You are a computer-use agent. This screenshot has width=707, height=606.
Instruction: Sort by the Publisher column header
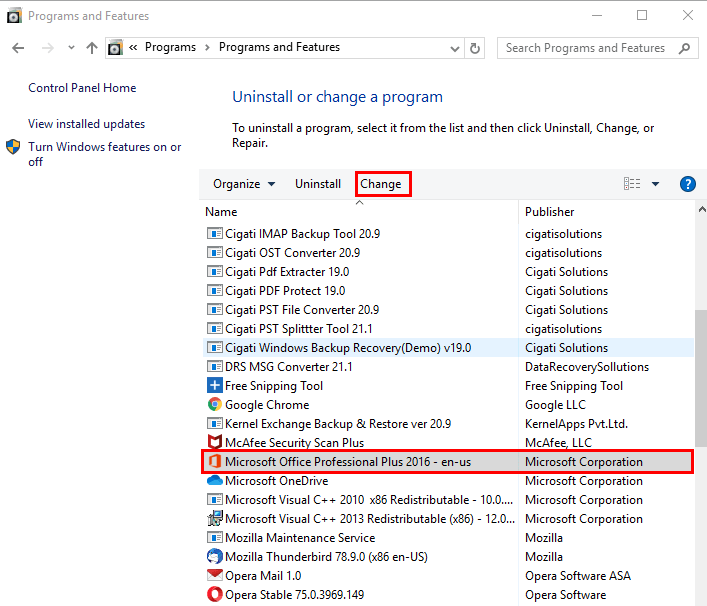pyautogui.click(x=550, y=211)
